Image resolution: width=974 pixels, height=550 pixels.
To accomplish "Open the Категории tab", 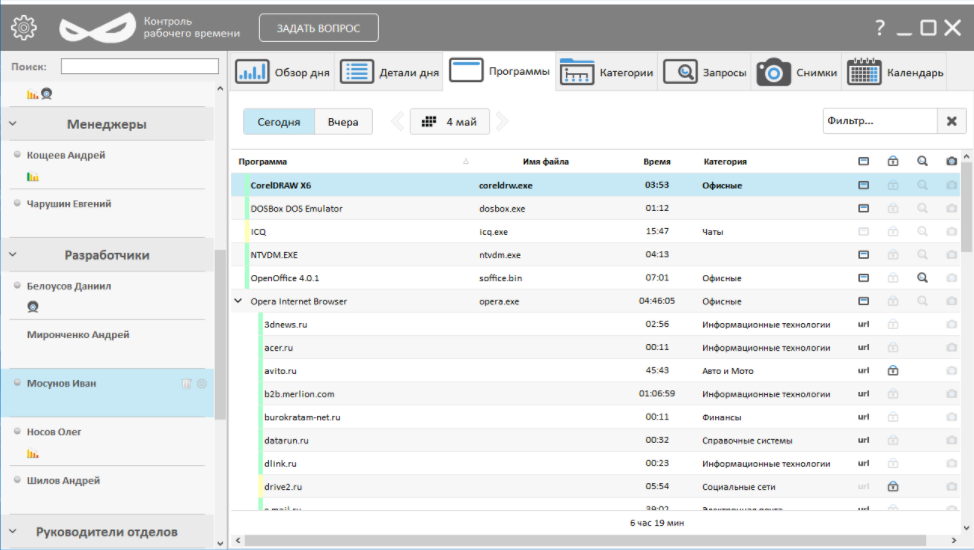I will pos(607,72).
